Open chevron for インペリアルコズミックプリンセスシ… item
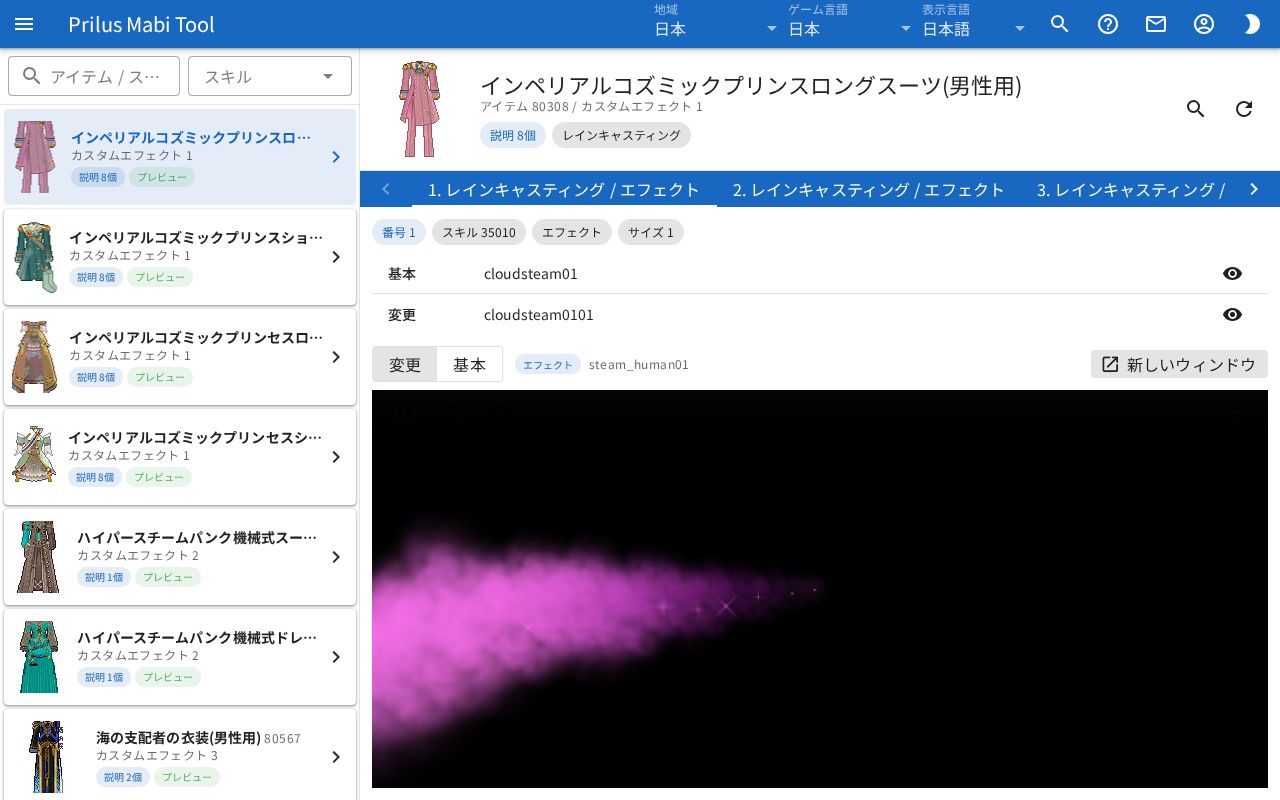The height and width of the screenshot is (800, 1280). point(336,457)
